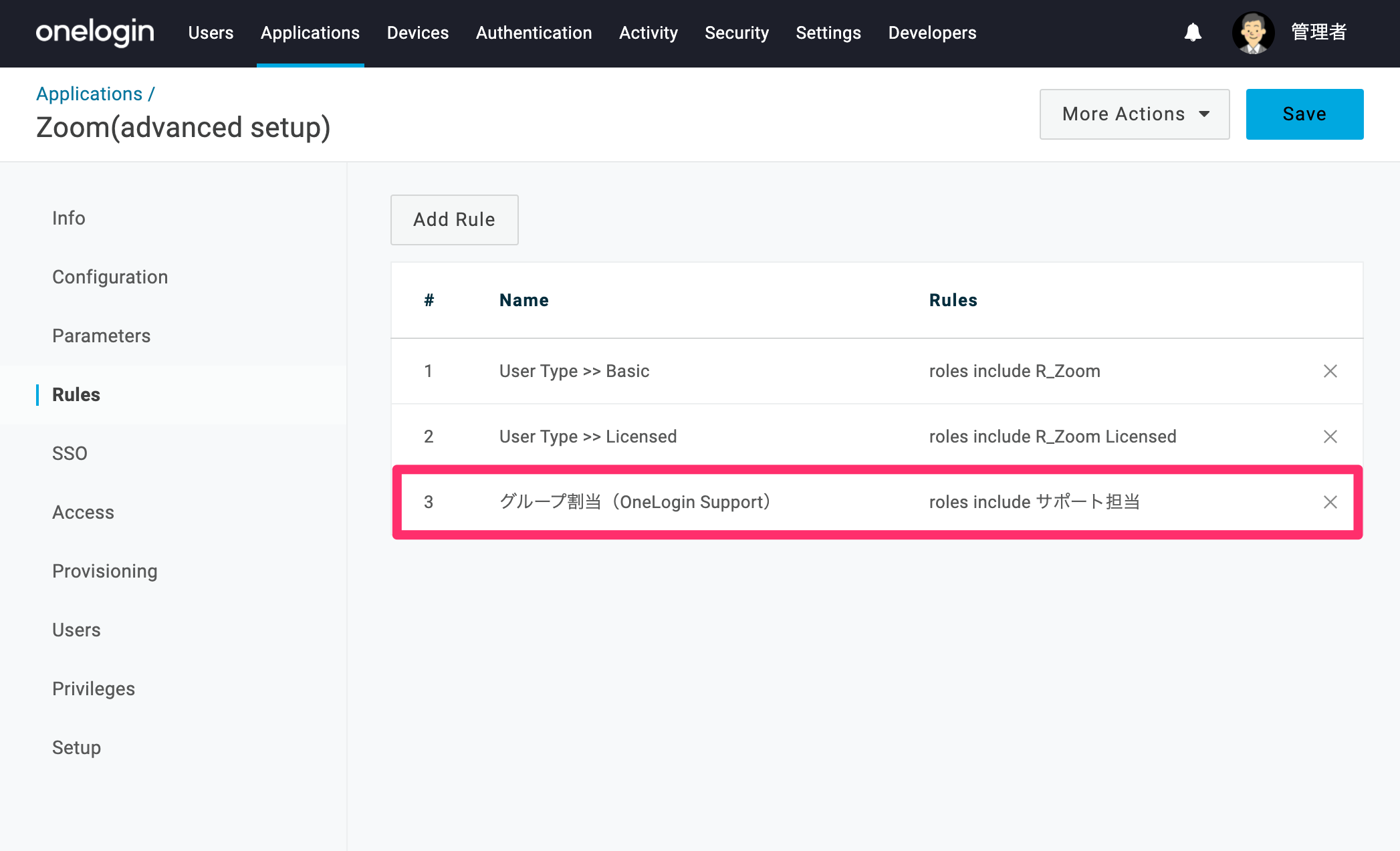The image size is (1400, 851).
Task: Click the Rules column header
Action: (953, 300)
